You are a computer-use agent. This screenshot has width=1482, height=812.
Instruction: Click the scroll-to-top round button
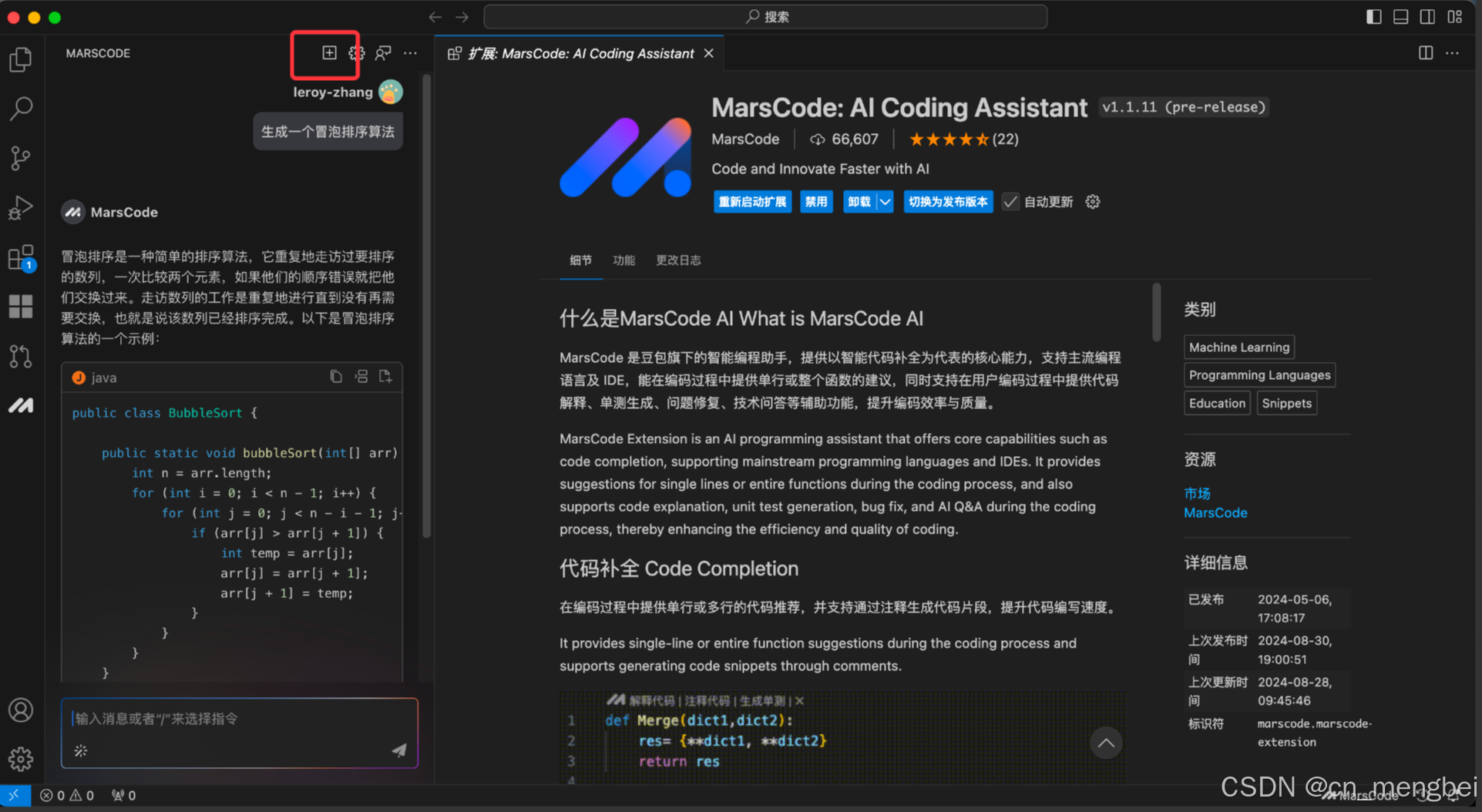tap(1106, 743)
